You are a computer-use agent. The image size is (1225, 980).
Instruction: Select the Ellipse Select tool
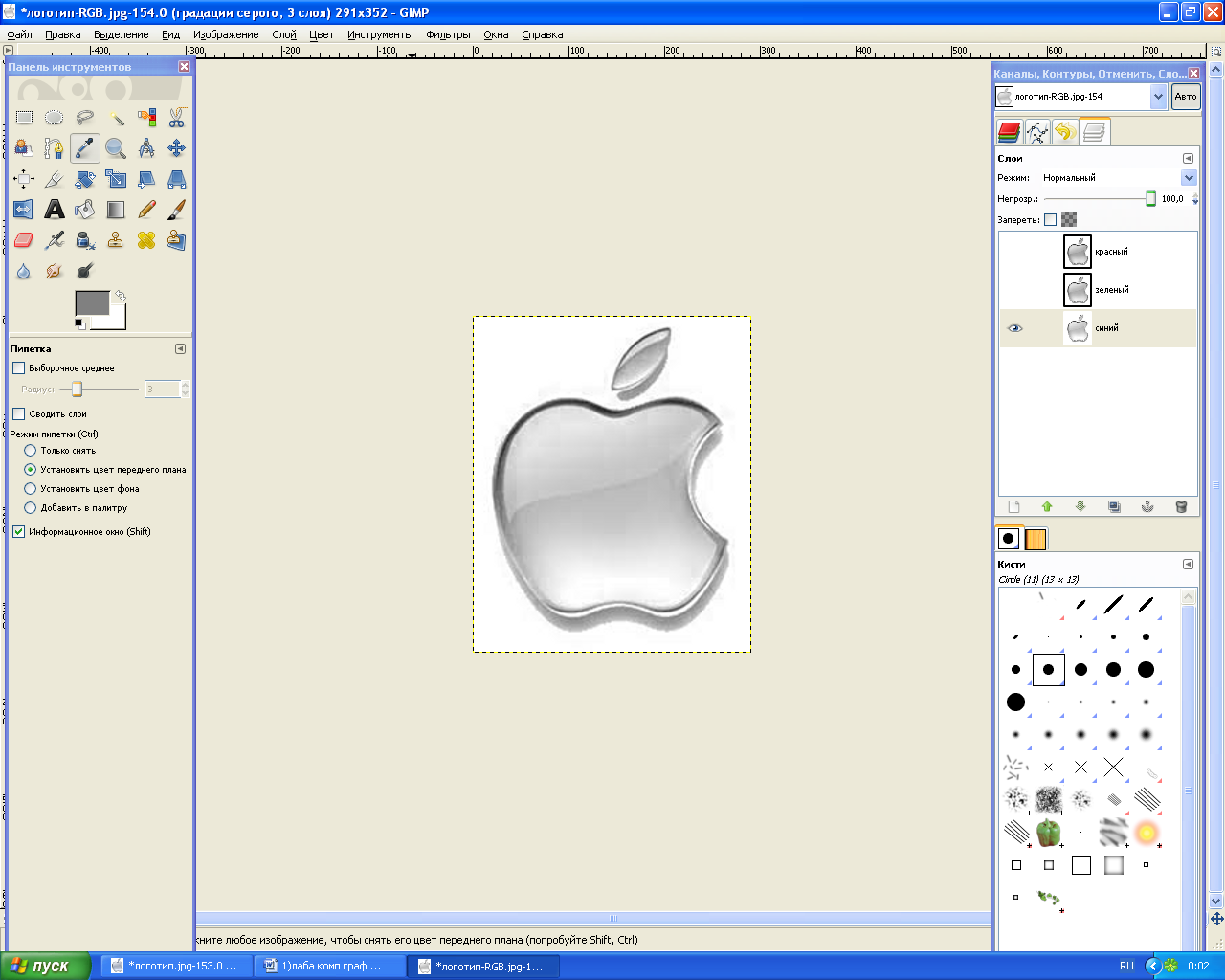[55, 118]
